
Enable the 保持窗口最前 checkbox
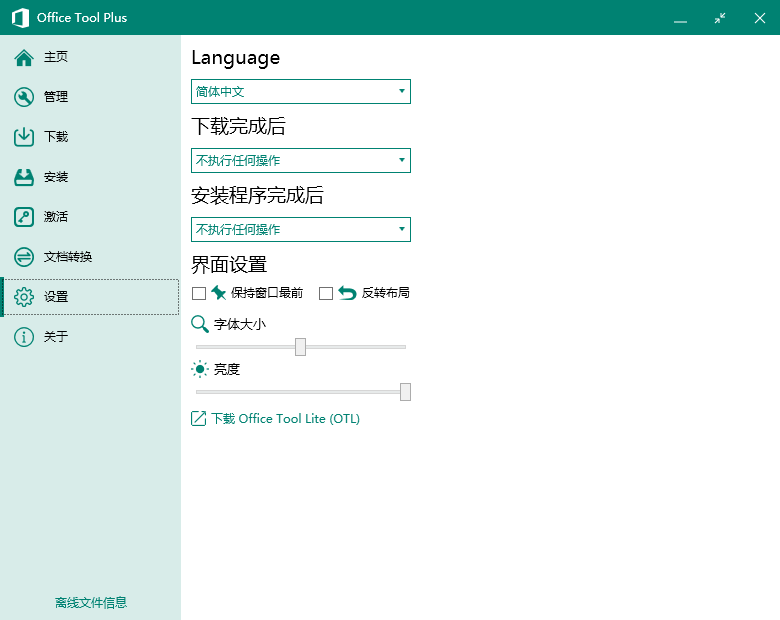click(x=199, y=293)
